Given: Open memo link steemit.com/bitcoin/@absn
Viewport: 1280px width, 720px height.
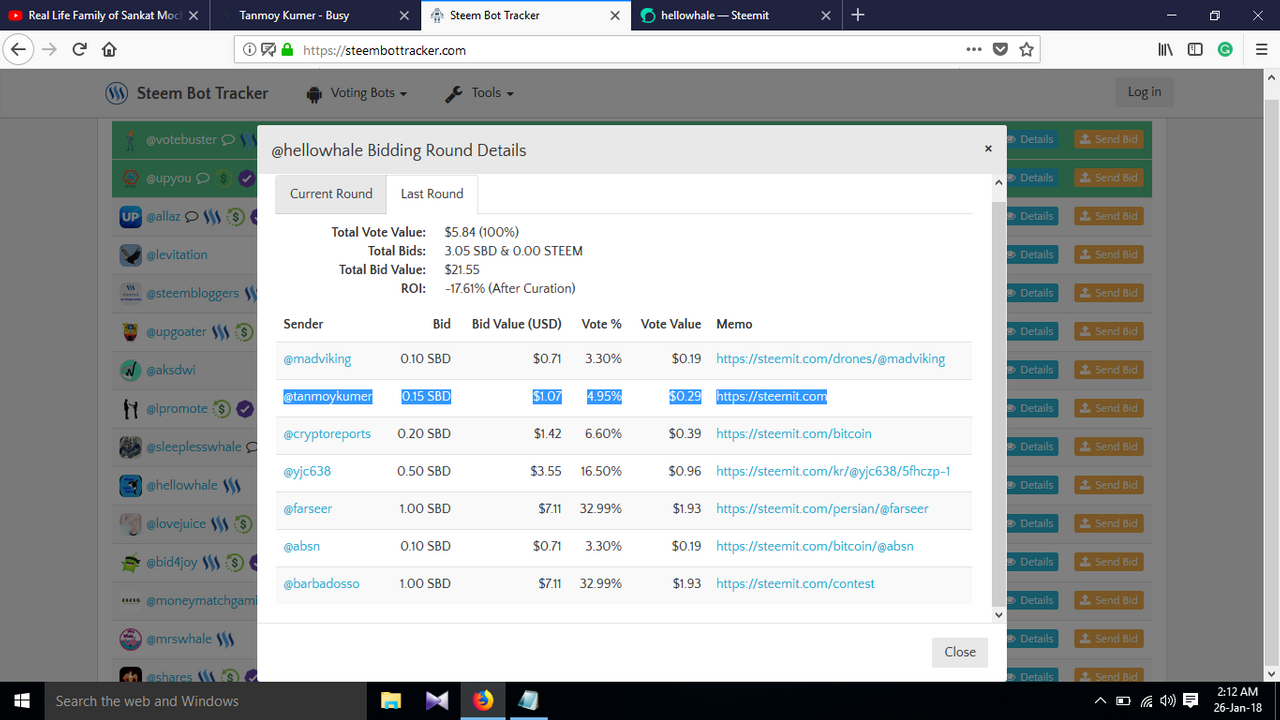Looking at the screenshot, I should pos(815,546).
